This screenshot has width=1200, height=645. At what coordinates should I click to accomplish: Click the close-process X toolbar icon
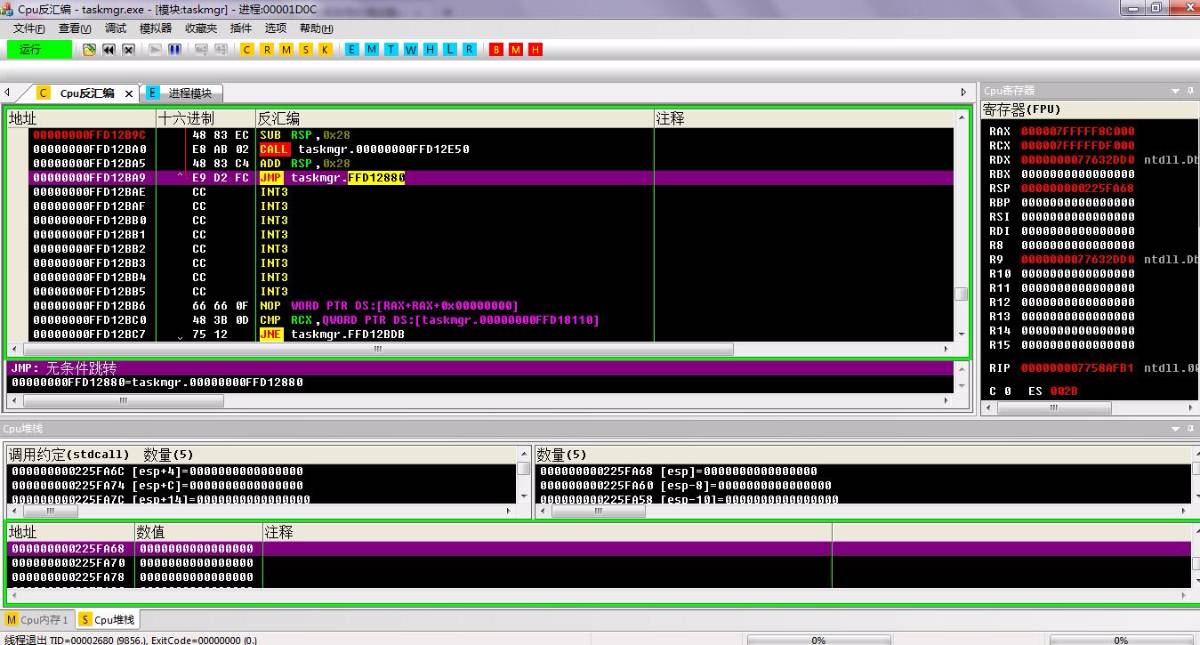pyautogui.click(x=128, y=49)
